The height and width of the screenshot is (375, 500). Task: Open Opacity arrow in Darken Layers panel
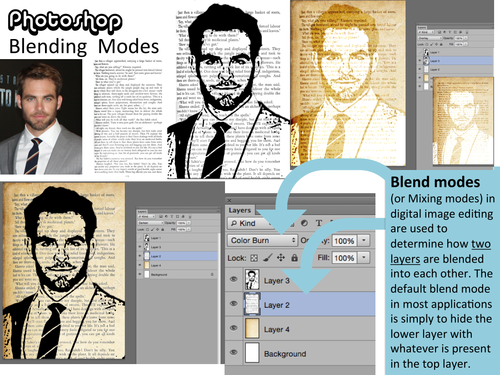pyautogui.click(x=189, y=223)
